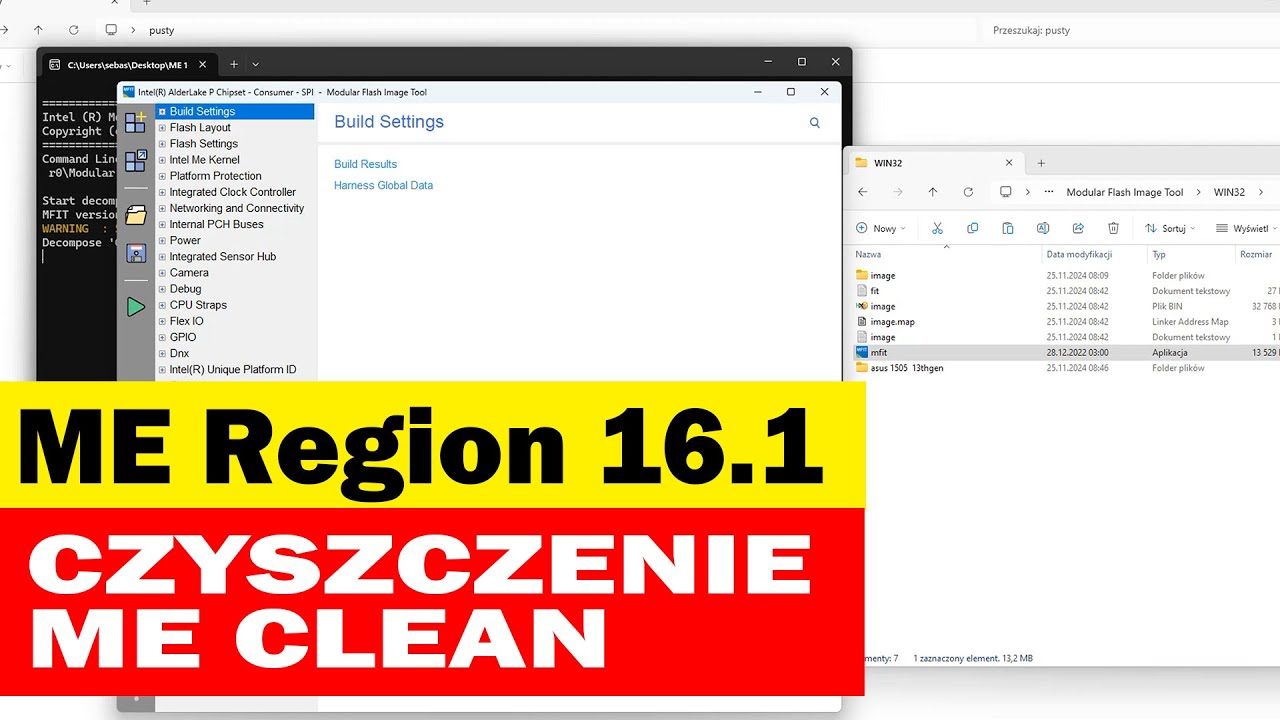Click the Rename icon in WIN32 Explorer toolbar
Screen dimensions: 1280x720
click(1043, 228)
